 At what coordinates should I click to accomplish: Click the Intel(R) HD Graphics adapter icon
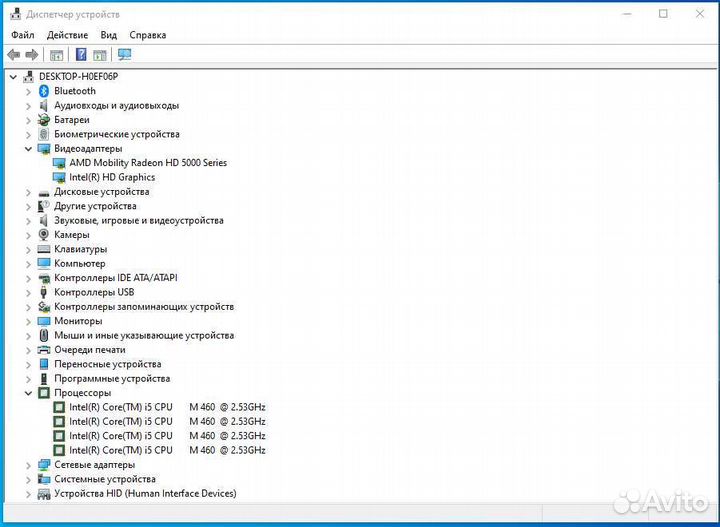(59, 177)
